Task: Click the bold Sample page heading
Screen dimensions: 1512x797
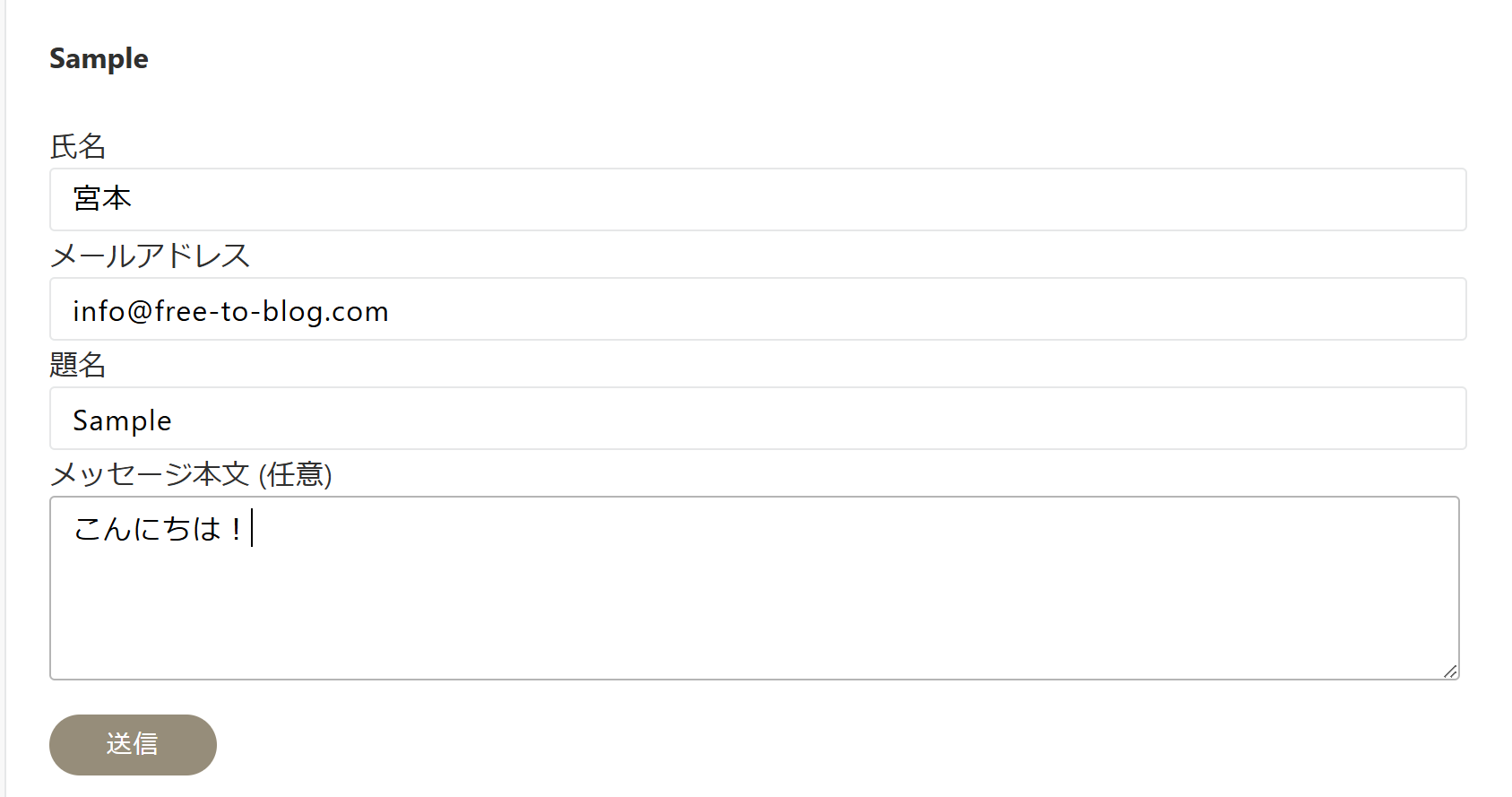Action: [99, 58]
